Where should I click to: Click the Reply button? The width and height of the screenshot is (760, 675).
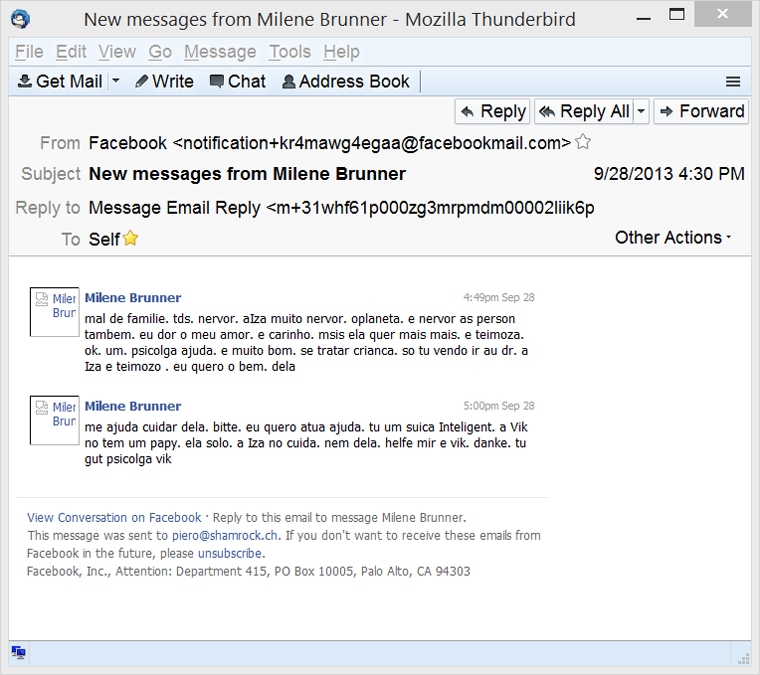pos(493,111)
